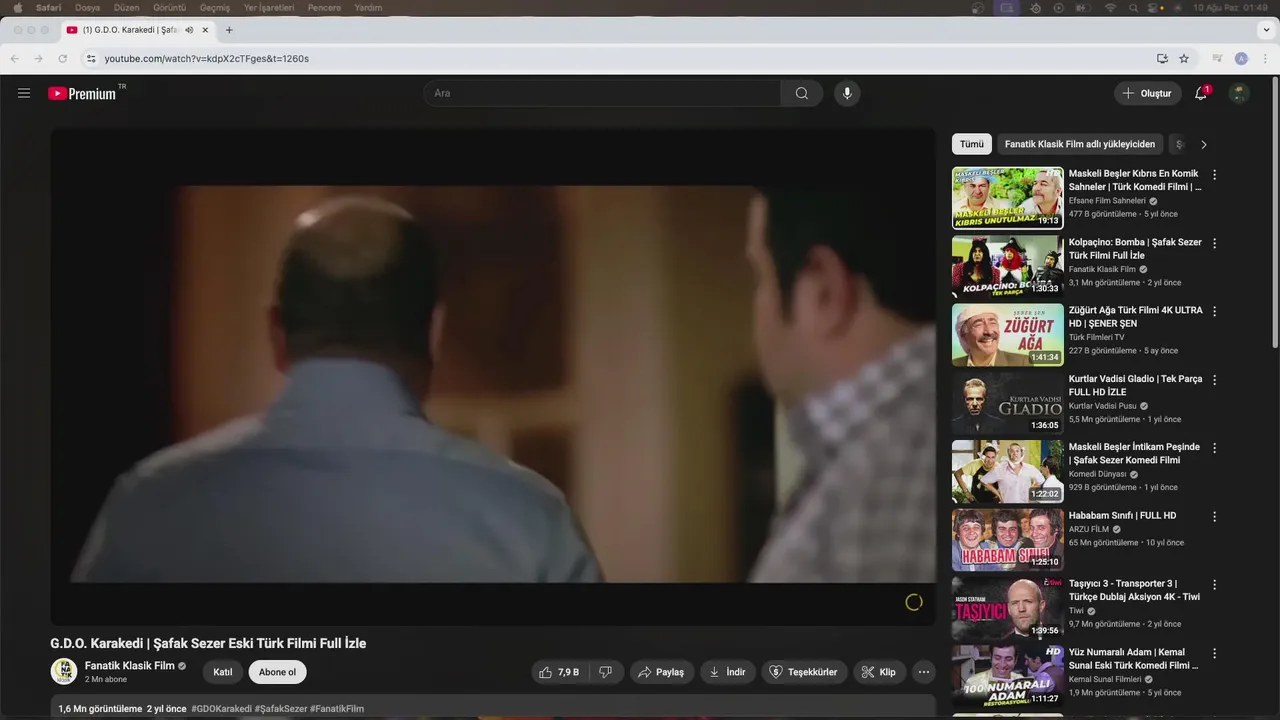The width and height of the screenshot is (1280, 720).
Task: Click the video player area
Action: click(x=493, y=377)
